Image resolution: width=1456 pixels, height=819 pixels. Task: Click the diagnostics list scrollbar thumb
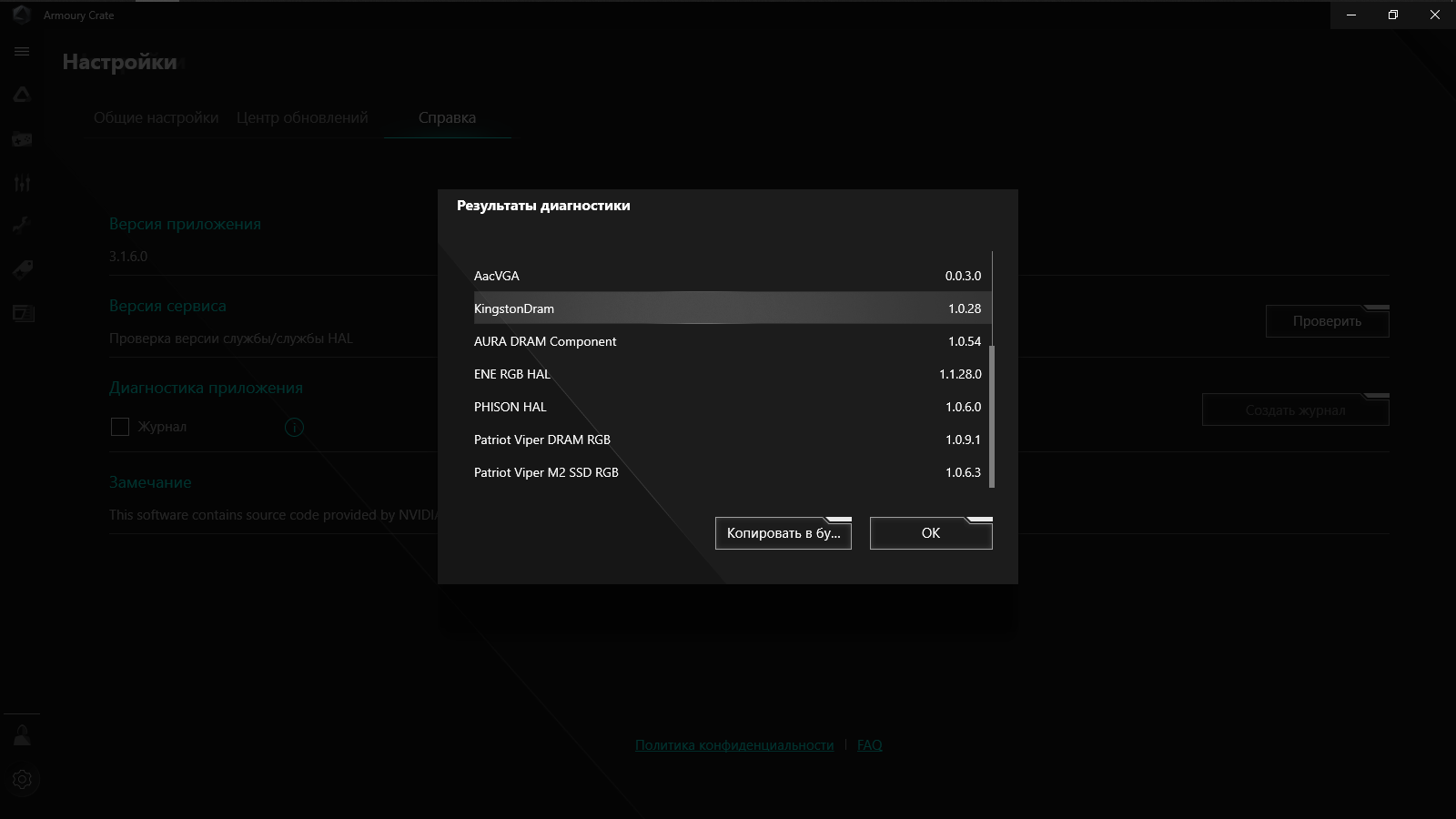992,416
